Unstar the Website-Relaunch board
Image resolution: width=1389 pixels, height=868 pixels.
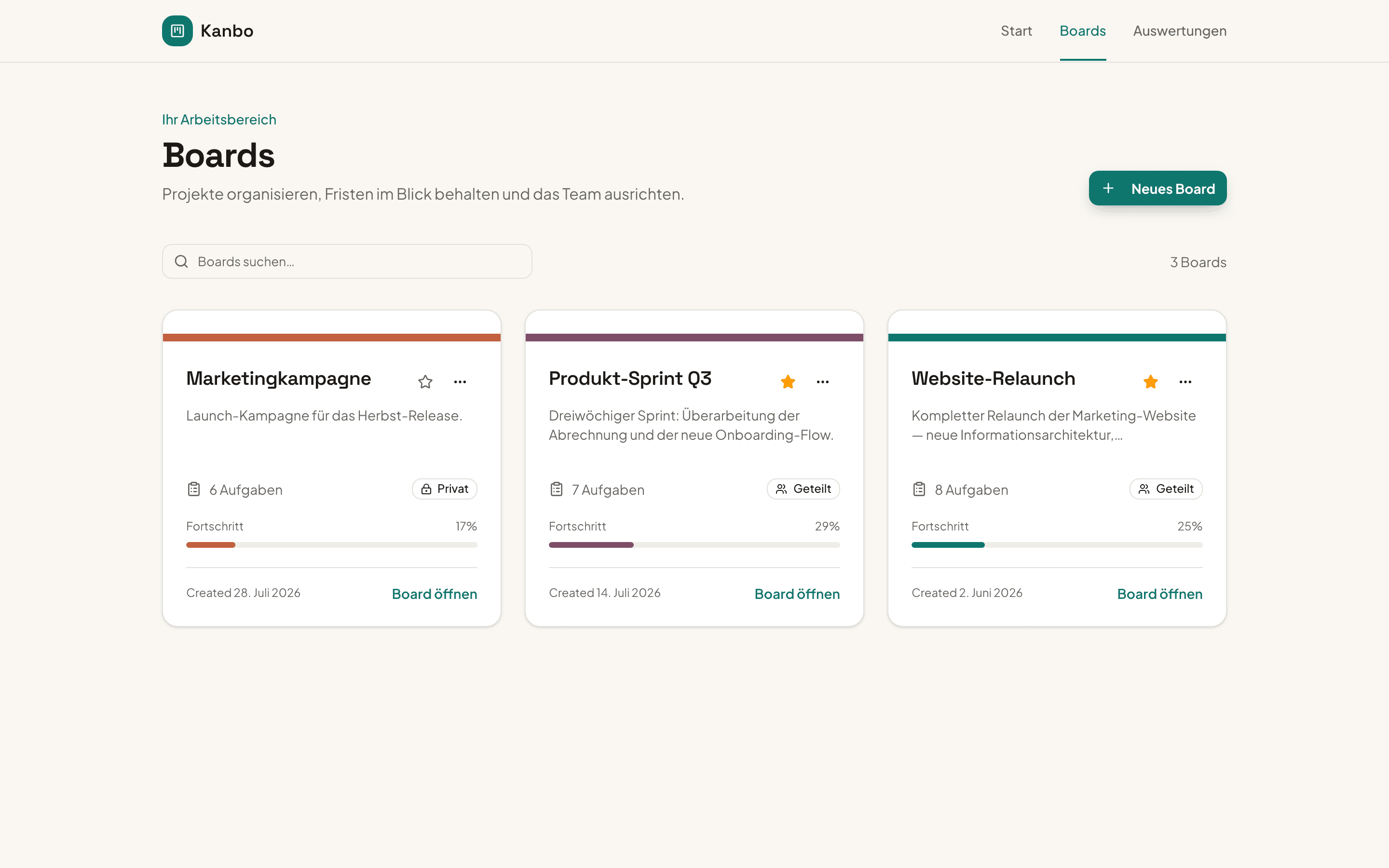coord(1151,382)
